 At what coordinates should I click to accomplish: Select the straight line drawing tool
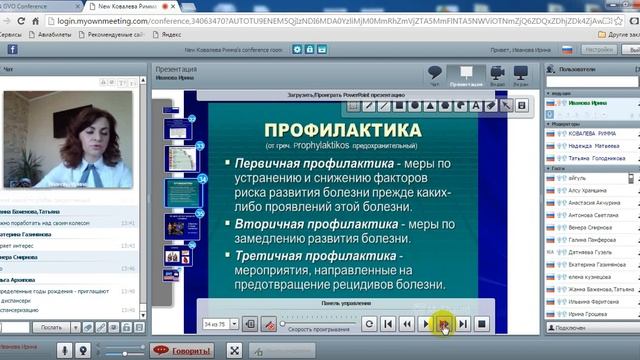pyautogui.click(x=384, y=106)
